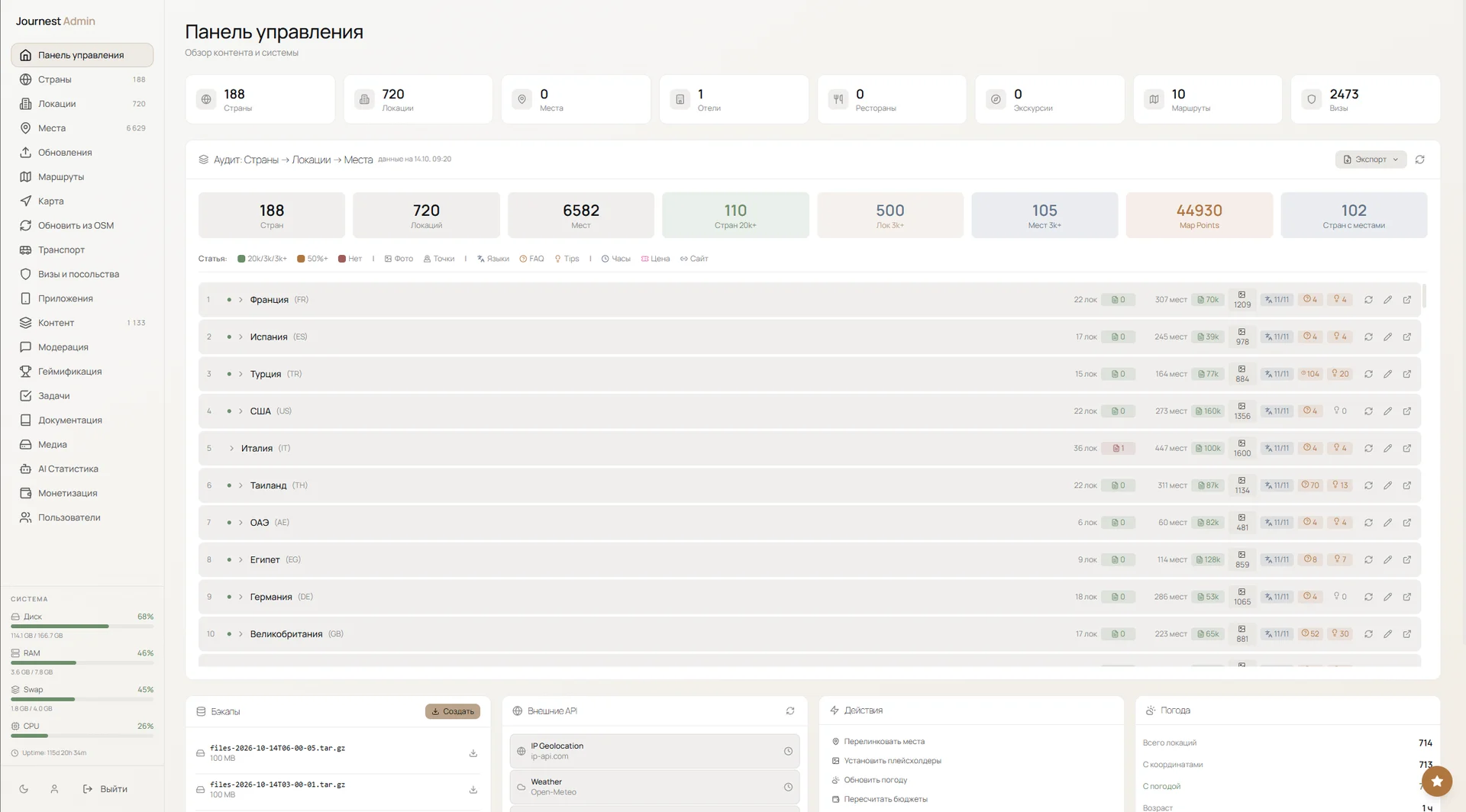The image size is (1466, 812).
Task: Expand the Germany row chevron
Action: pos(241,597)
